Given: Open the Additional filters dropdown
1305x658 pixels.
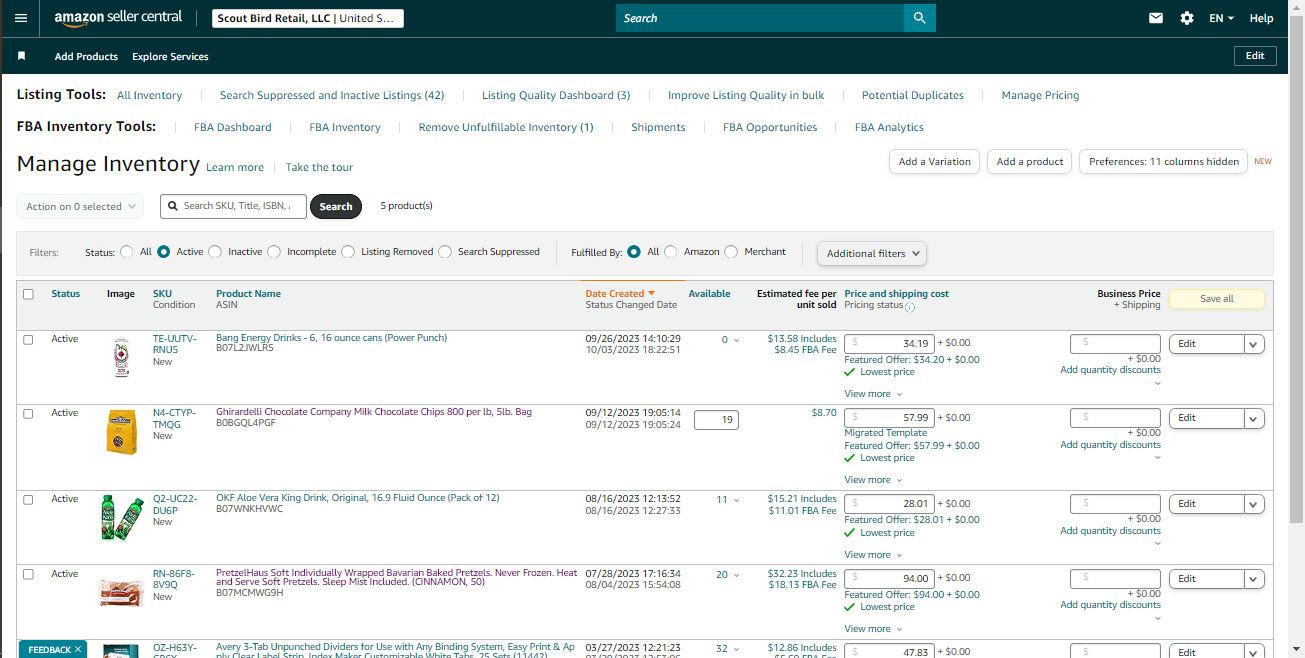Looking at the screenshot, I should click(x=872, y=253).
